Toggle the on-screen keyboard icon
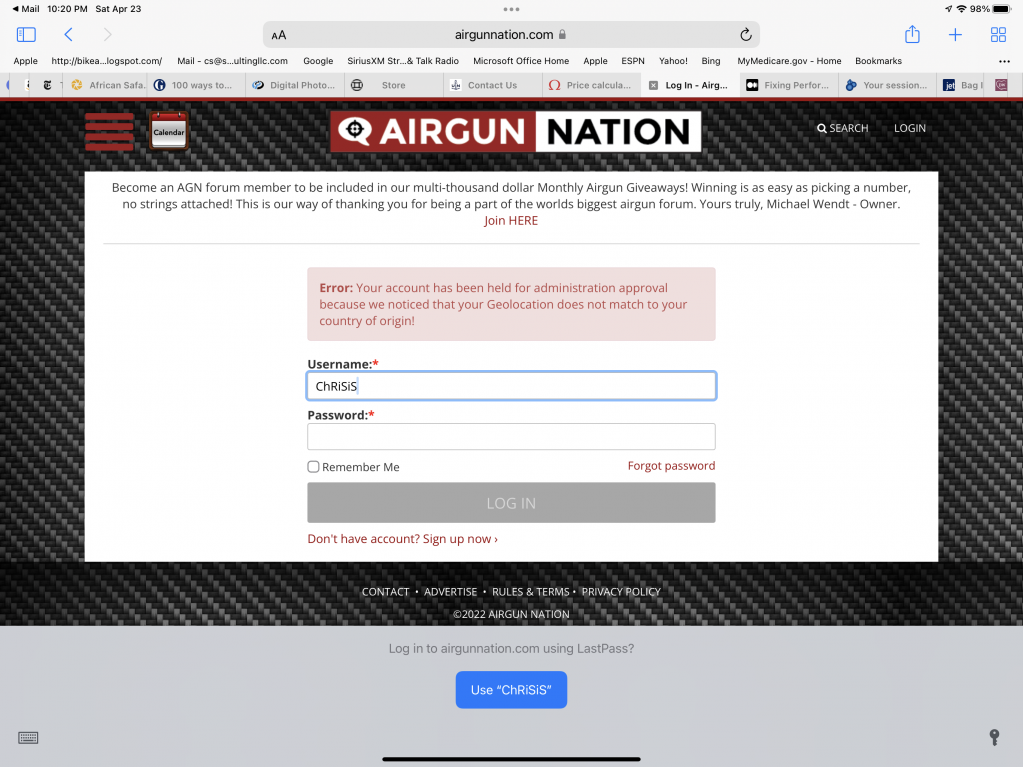Viewport: 1023px width, 767px height. click(x=28, y=738)
